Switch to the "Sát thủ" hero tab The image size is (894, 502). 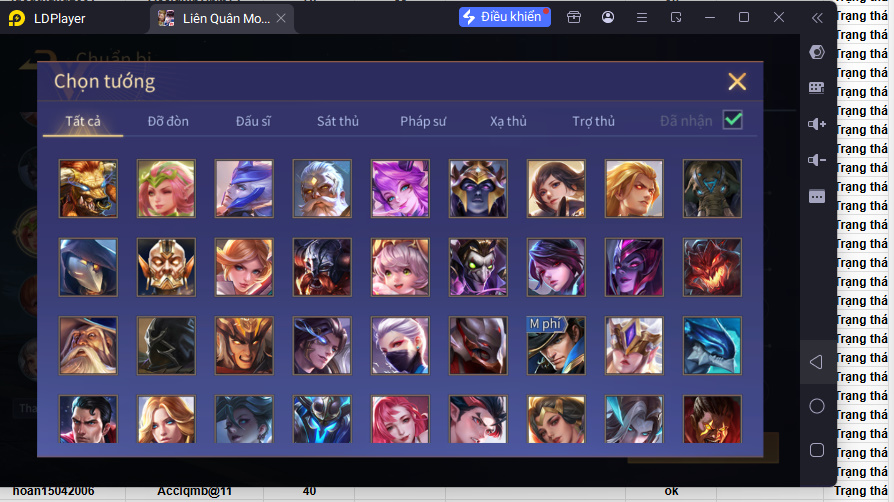pyautogui.click(x=337, y=121)
